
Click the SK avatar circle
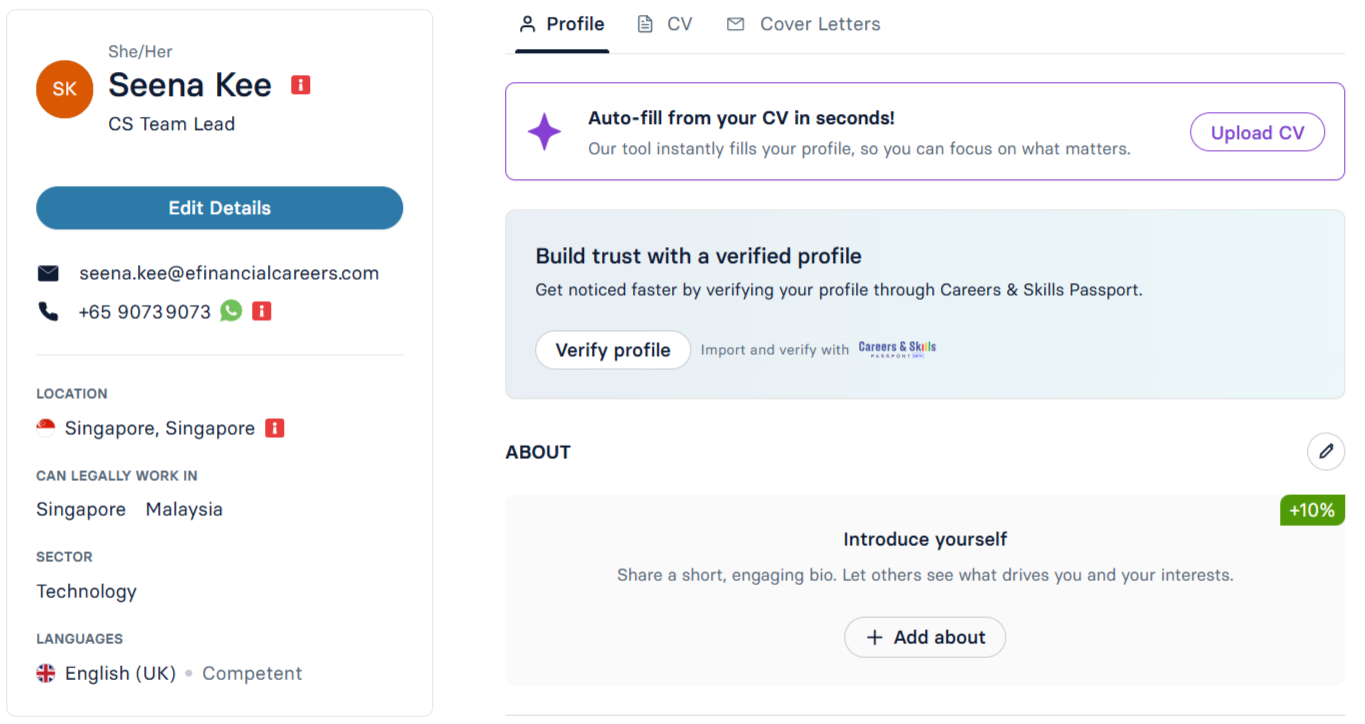(x=65, y=89)
